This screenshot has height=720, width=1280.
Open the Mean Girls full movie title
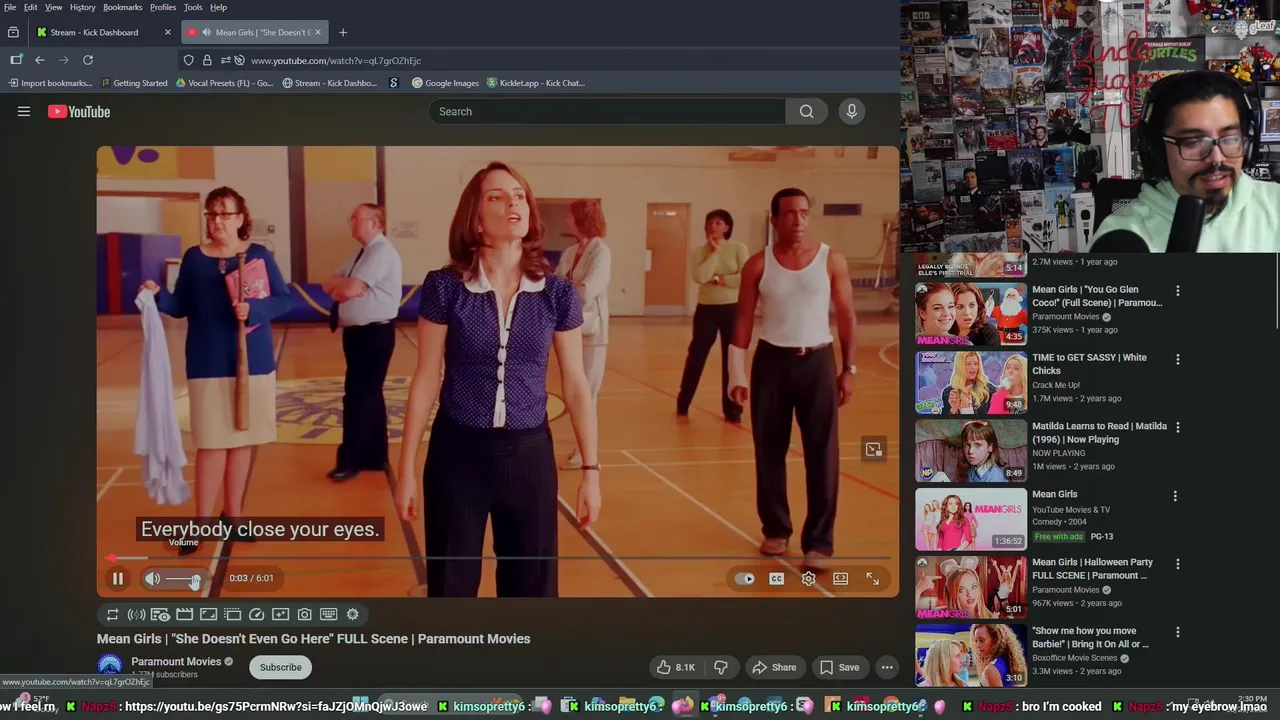[x=1055, y=494]
